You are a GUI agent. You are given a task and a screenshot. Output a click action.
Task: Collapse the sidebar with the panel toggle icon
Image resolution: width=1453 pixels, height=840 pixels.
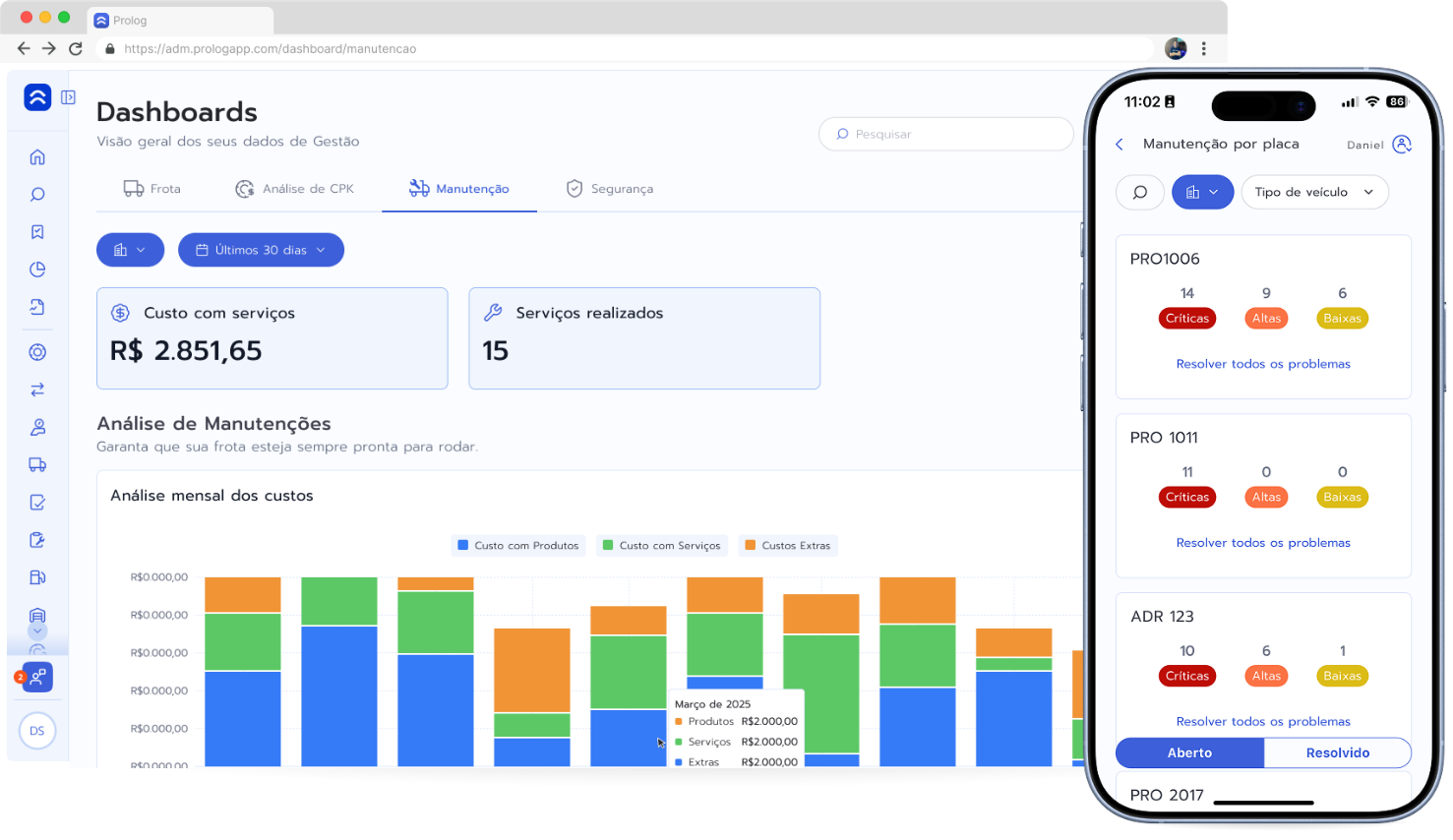coord(68,97)
